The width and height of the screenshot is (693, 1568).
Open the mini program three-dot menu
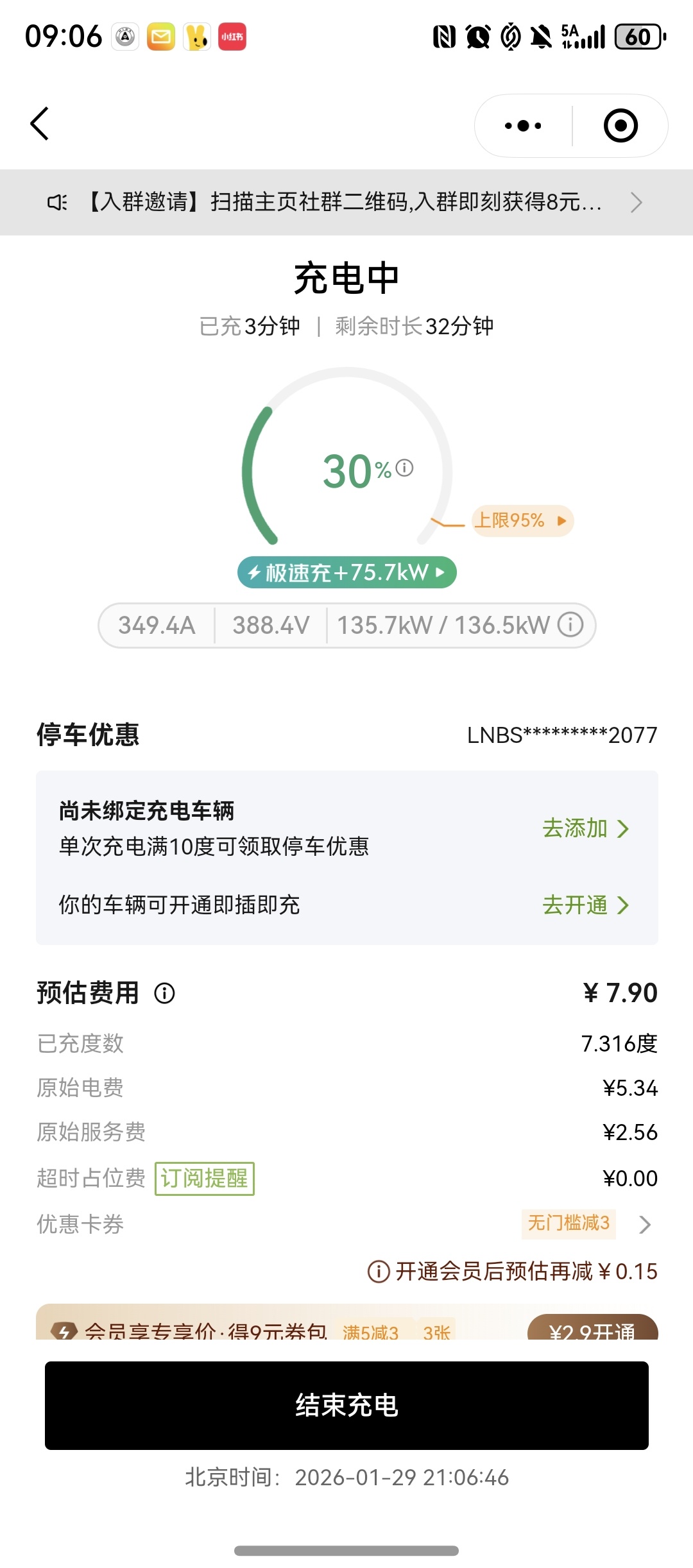(x=523, y=126)
